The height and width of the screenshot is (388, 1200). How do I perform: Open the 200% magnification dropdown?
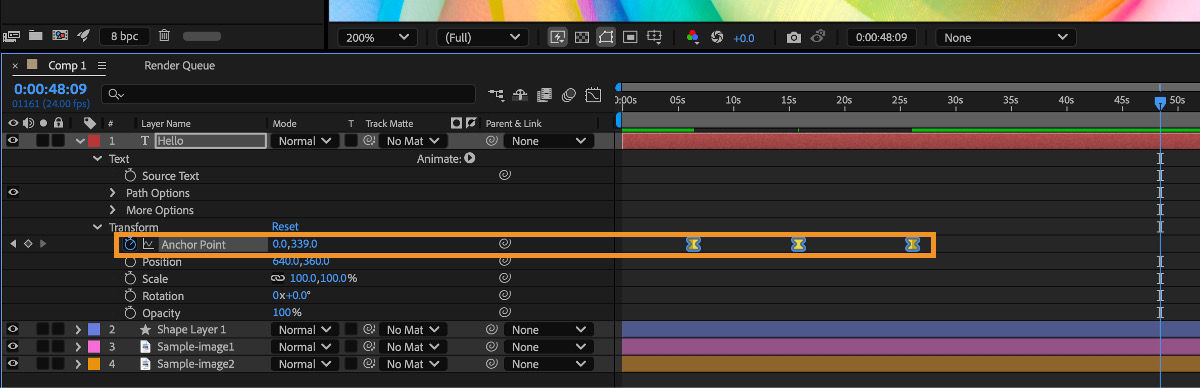[377, 37]
